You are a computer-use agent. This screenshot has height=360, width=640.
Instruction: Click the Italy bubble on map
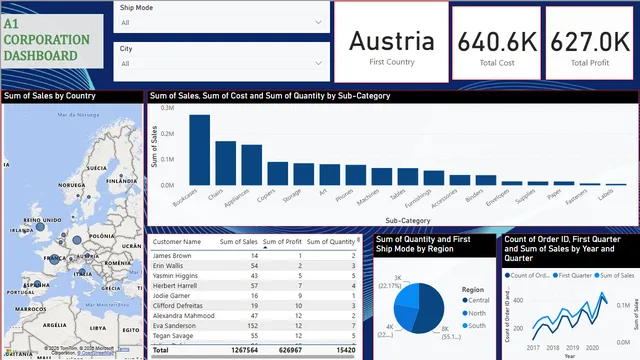(x=82, y=272)
